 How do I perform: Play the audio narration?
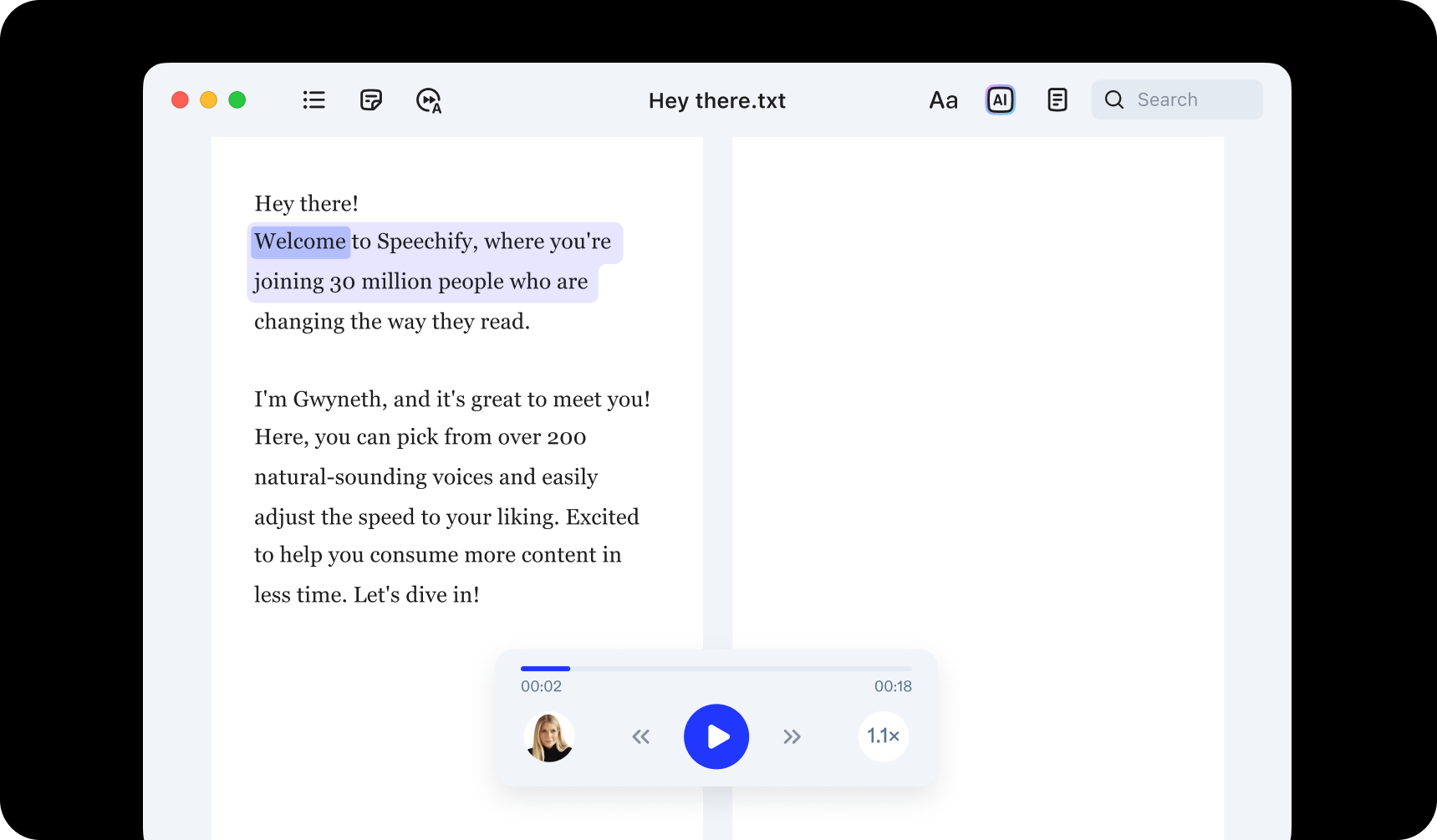click(x=716, y=736)
